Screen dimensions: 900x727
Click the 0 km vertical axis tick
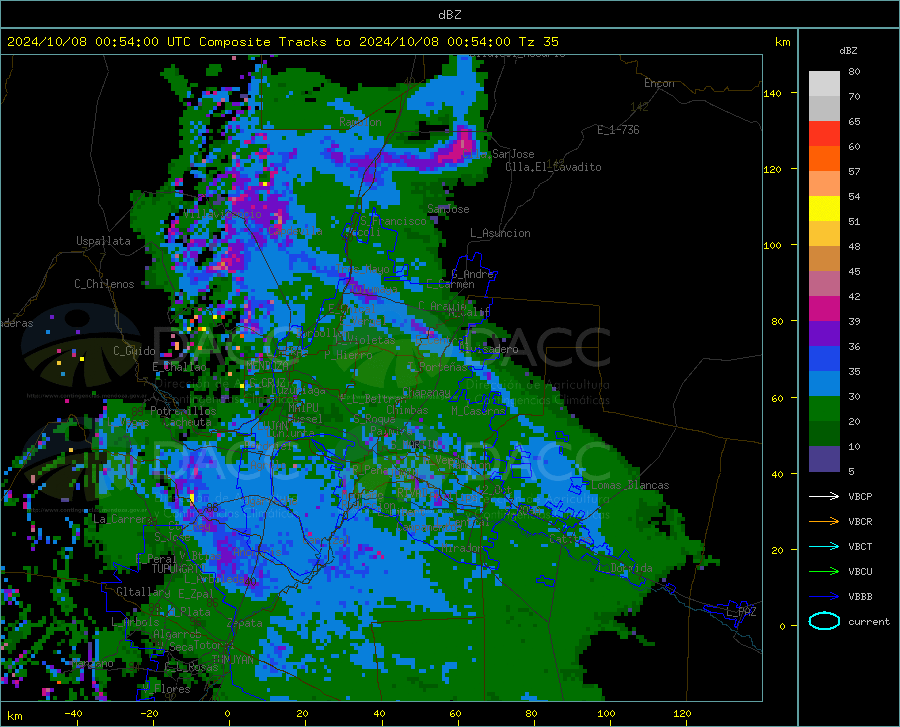pyautogui.click(x=782, y=626)
